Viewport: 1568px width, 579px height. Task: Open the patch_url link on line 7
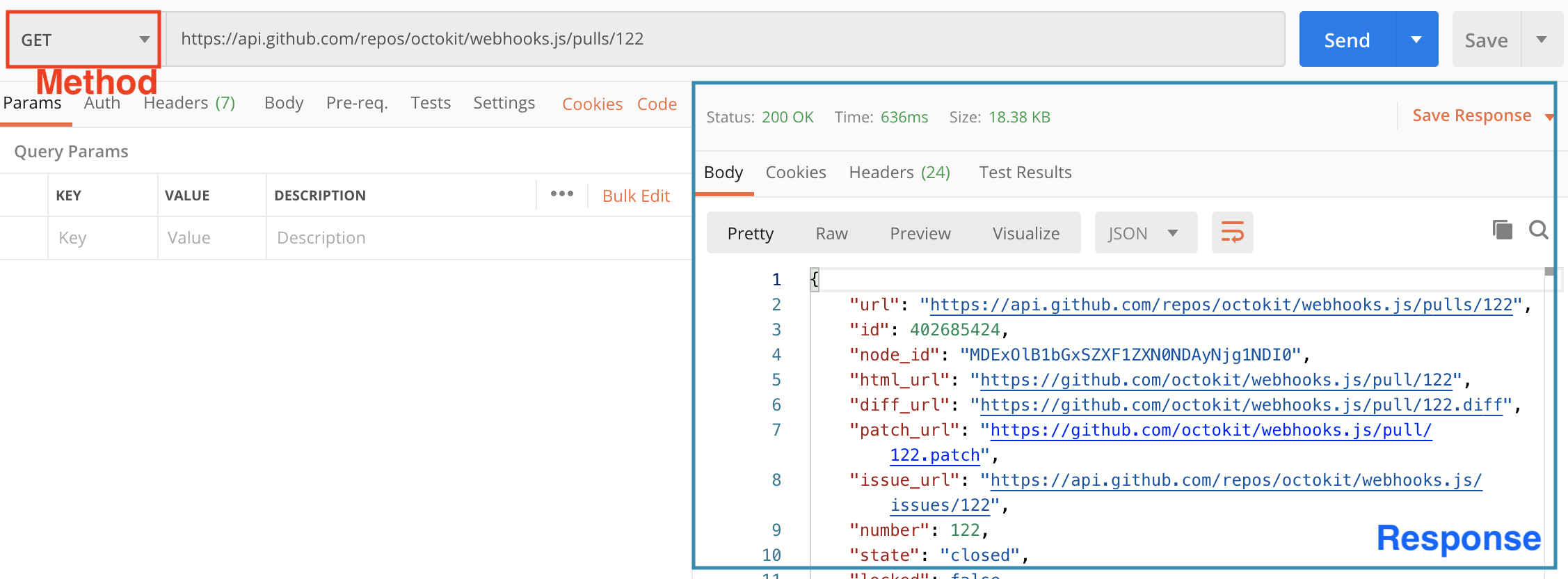1211,430
